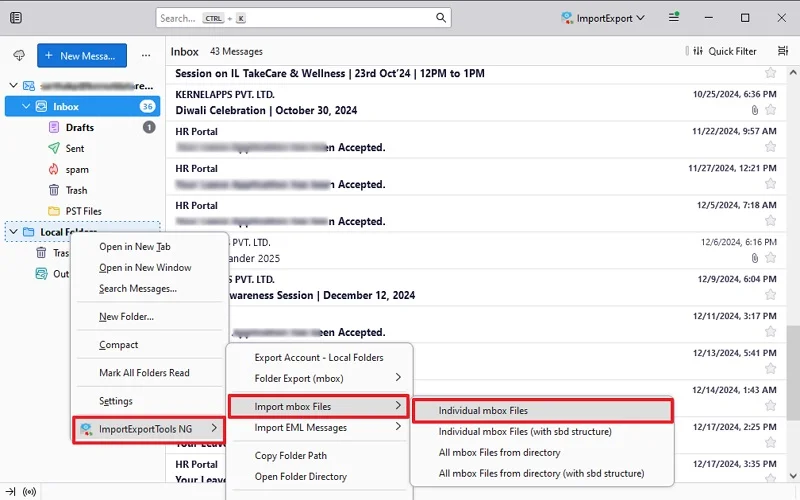
Task: Click the status bar collapse arrow icon
Action: (10, 492)
